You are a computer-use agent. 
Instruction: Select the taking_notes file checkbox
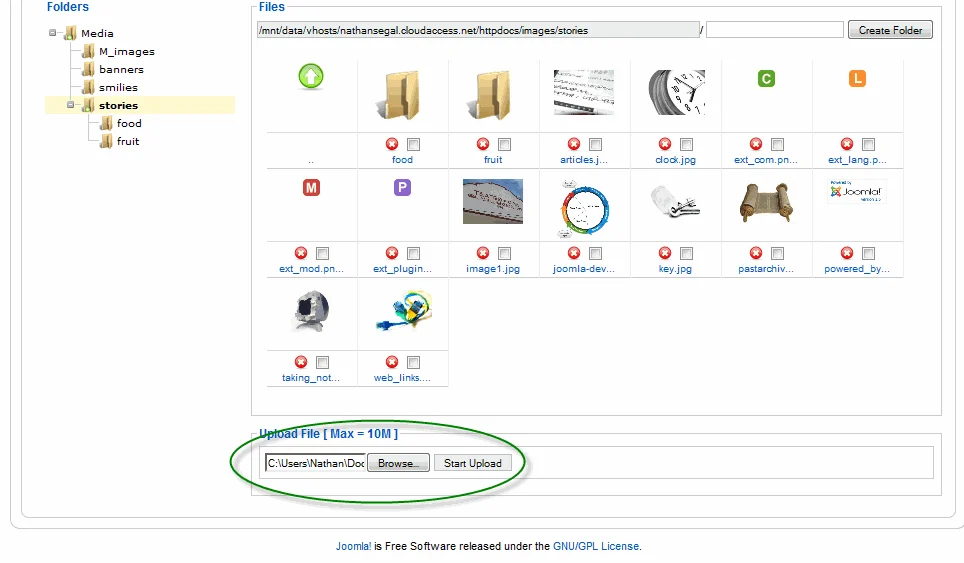pyautogui.click(x=322, y=362)
